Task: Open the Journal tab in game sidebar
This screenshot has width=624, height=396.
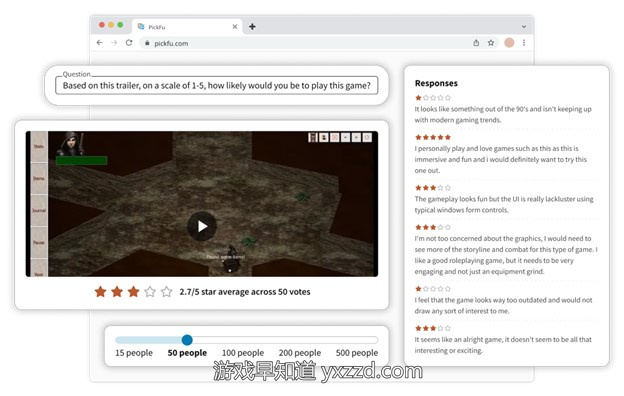Action: coord(39,211)
